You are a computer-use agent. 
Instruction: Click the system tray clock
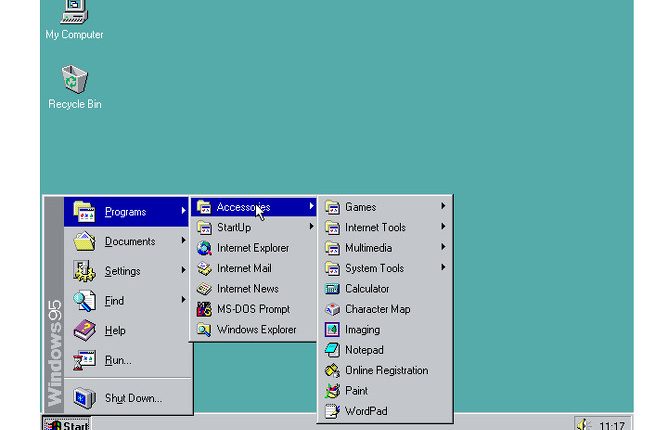[x=611, y=425]
